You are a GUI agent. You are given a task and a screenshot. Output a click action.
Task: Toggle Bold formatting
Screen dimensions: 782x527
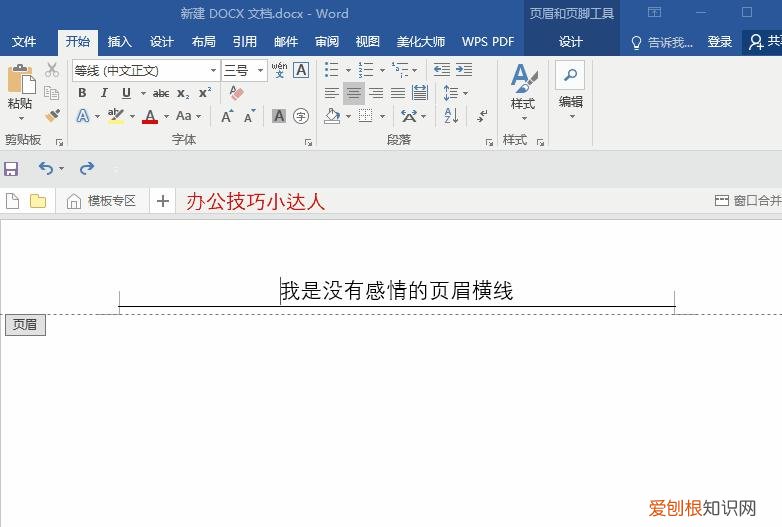(x=82, y=93)
